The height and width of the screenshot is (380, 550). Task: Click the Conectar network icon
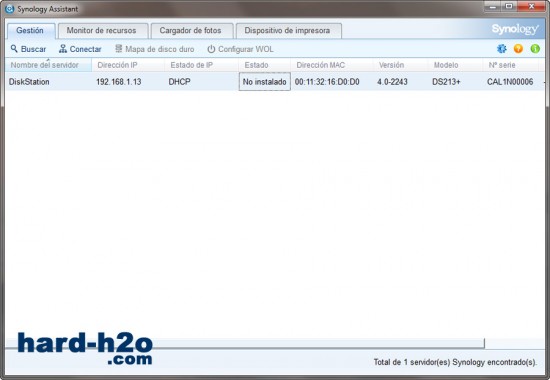(63, 49)
